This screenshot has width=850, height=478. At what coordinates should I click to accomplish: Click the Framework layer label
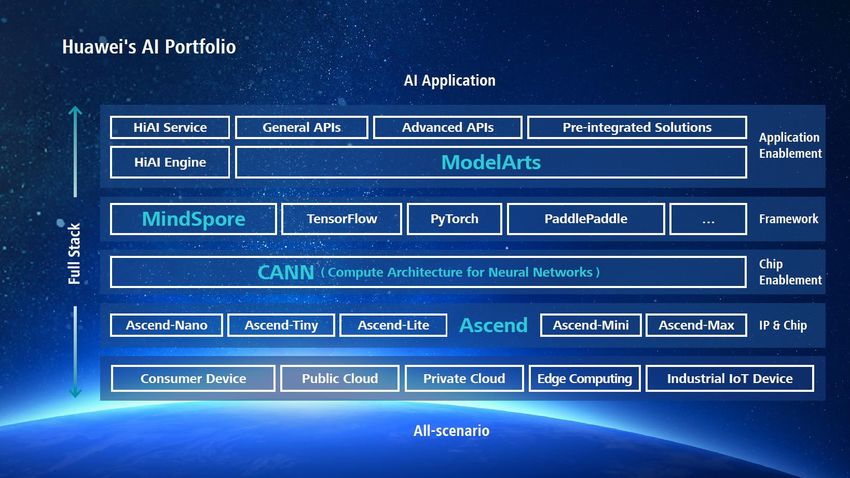point(788,219)
